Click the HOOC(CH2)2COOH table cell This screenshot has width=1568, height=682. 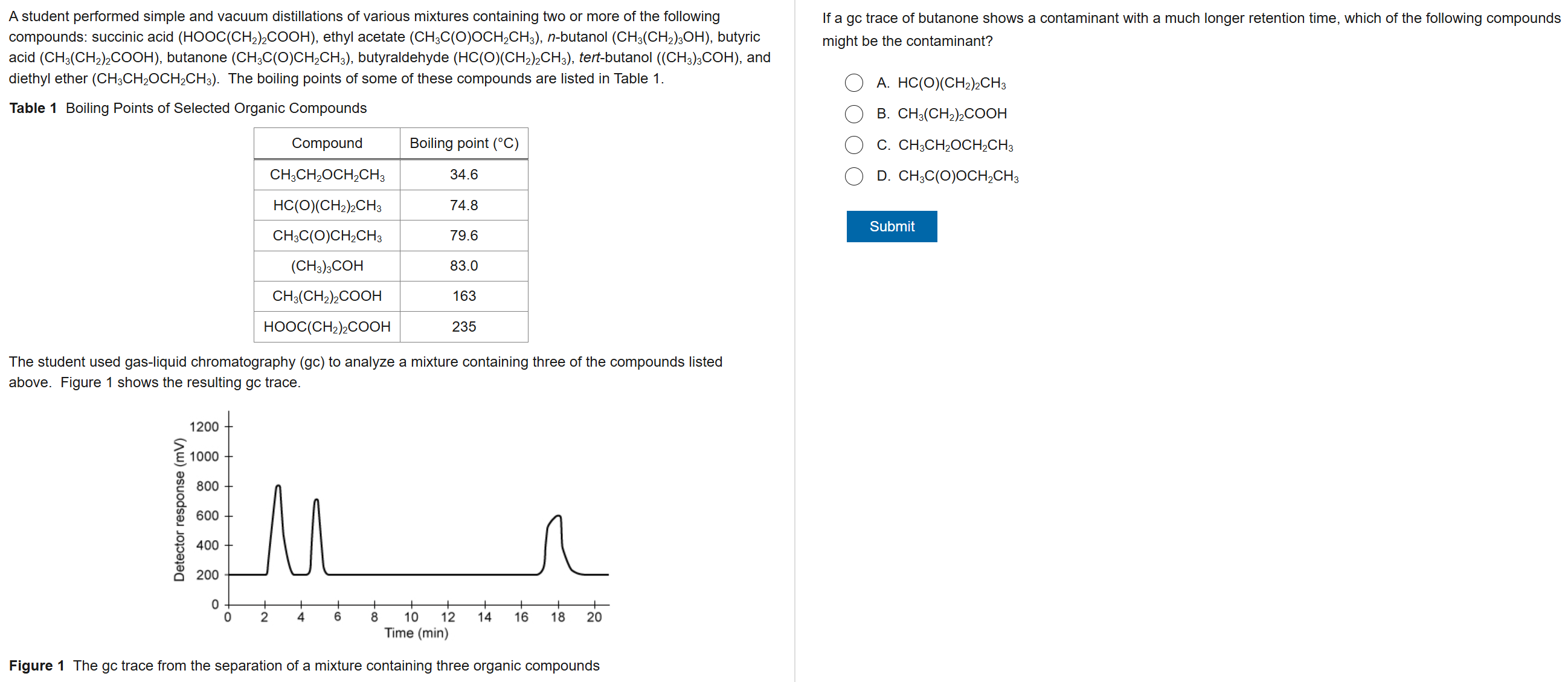327,327
